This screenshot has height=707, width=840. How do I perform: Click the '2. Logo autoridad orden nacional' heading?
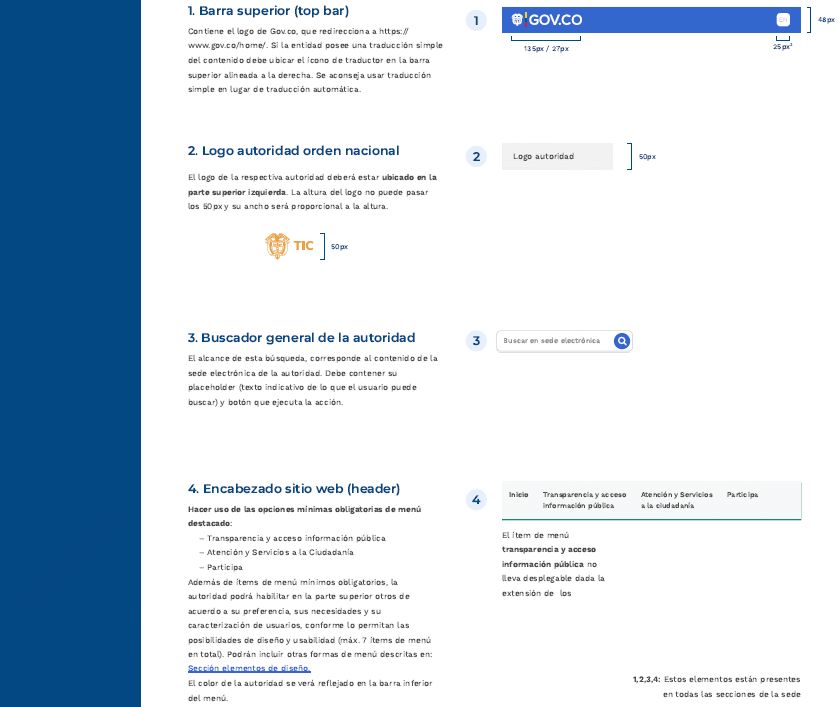[x=293, y=151]
